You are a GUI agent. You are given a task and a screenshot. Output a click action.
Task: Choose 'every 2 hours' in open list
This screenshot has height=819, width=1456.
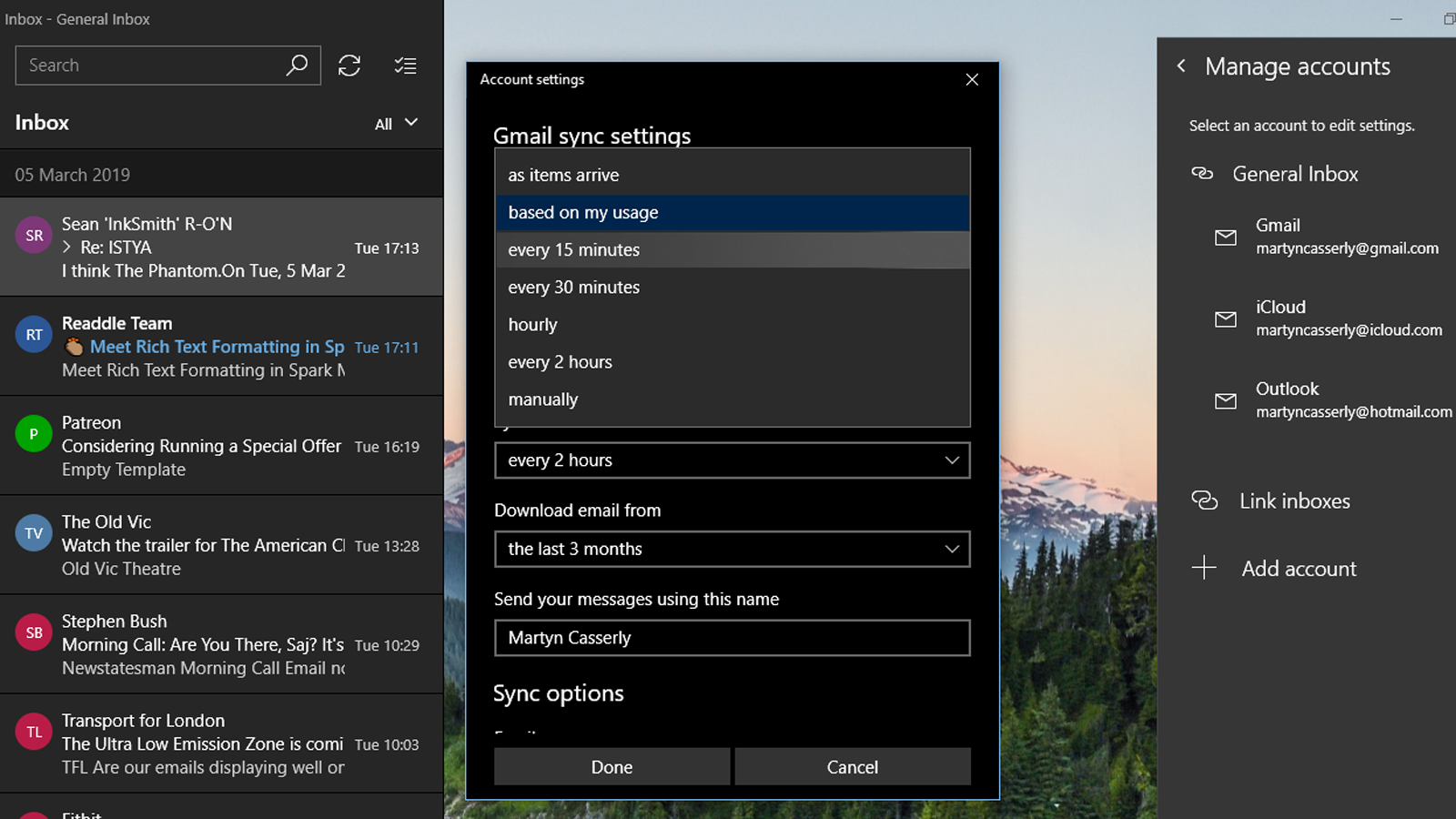[733, 361]
